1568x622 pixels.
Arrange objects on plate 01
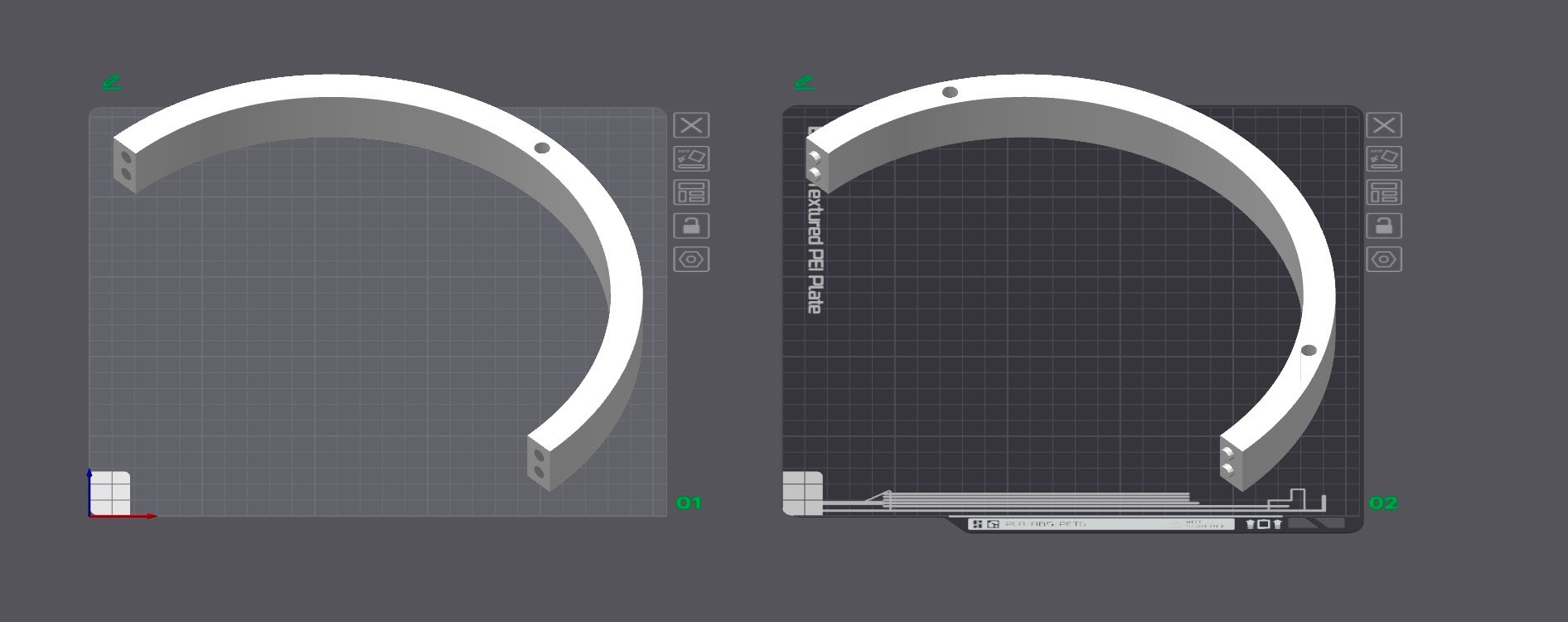coord(691,192)
